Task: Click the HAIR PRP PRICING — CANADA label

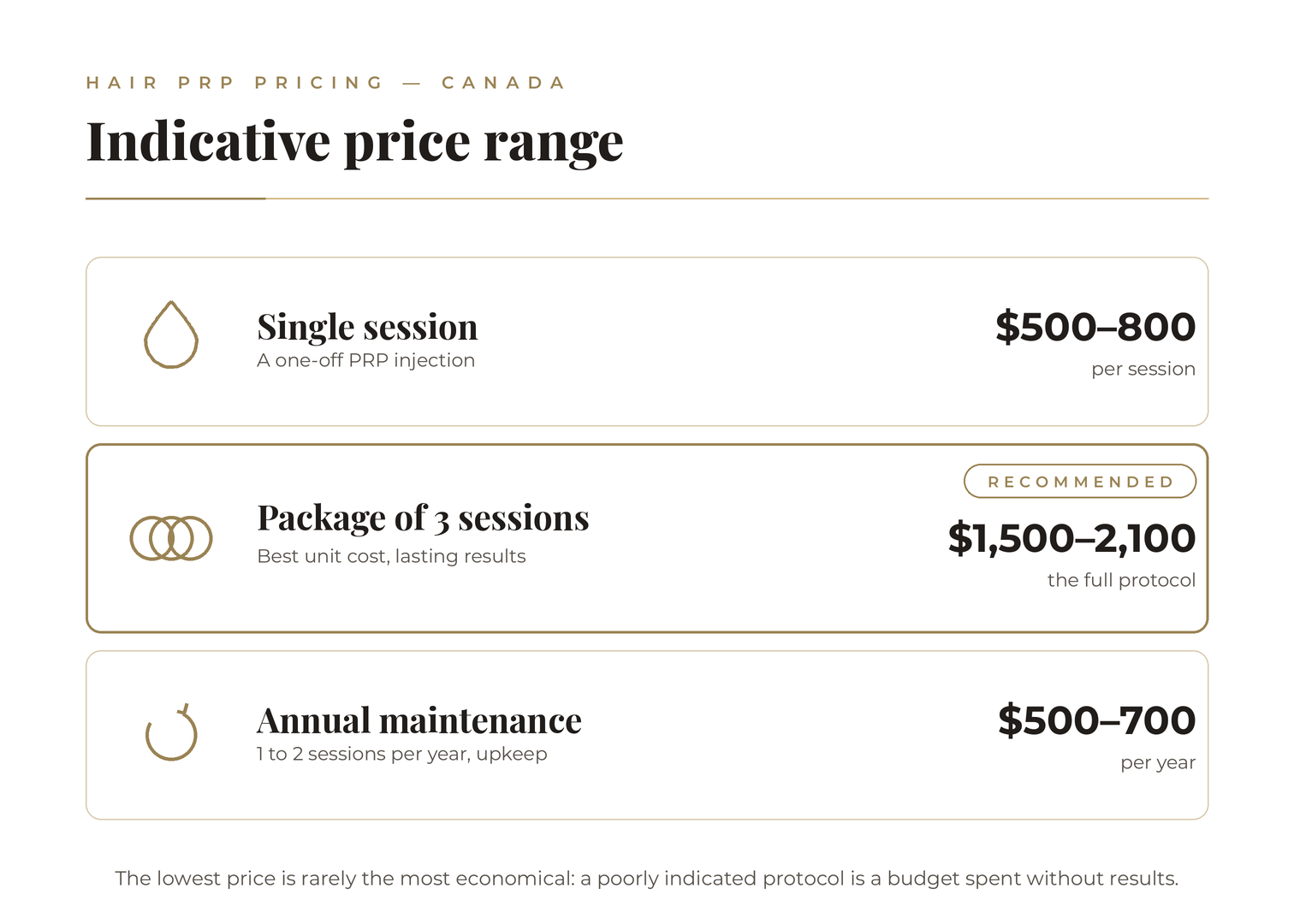Action: [325, 83]
